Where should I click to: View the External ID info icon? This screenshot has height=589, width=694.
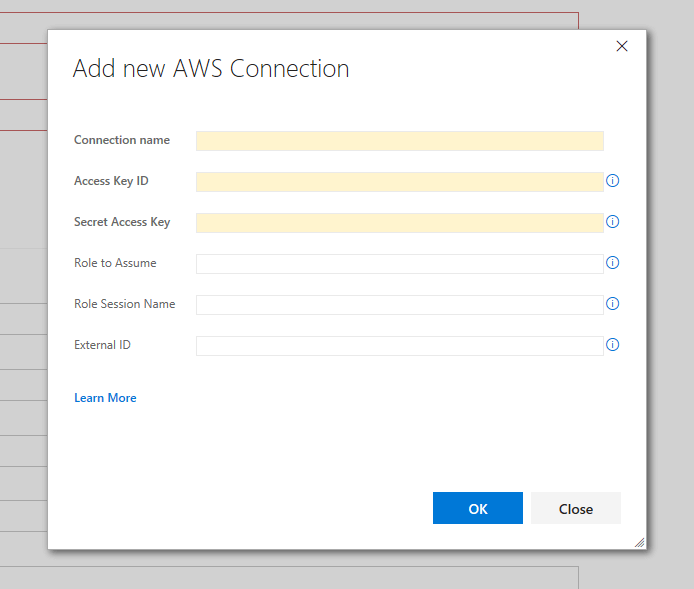pos(613,345)
